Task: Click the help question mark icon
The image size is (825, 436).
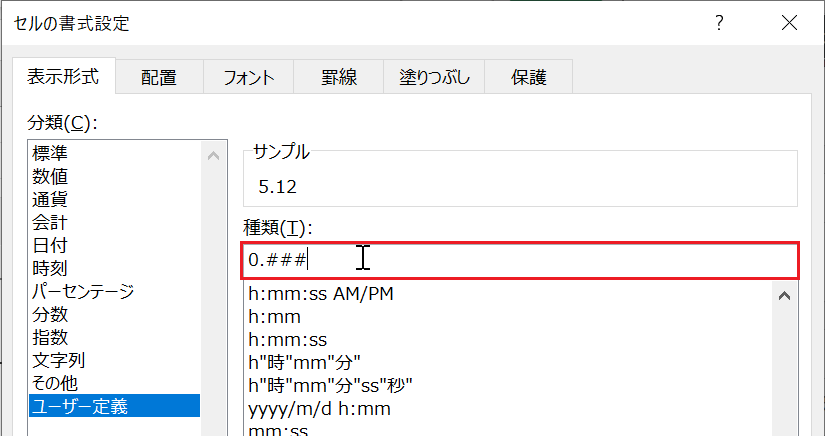Action: click(x=718, y=22)
